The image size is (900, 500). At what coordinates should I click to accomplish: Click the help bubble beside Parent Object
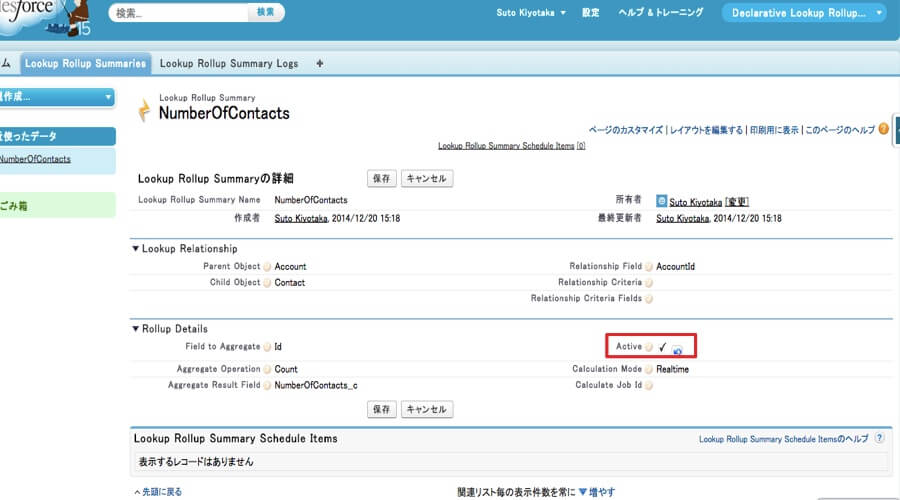(x=267, y=267)
